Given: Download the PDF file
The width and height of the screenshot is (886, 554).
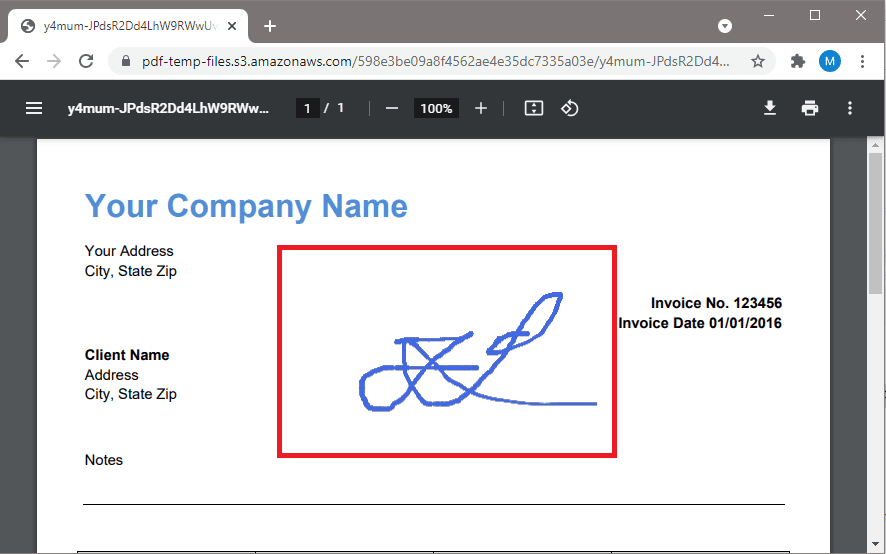Looking at the screenshot, I should click(770, 108).
